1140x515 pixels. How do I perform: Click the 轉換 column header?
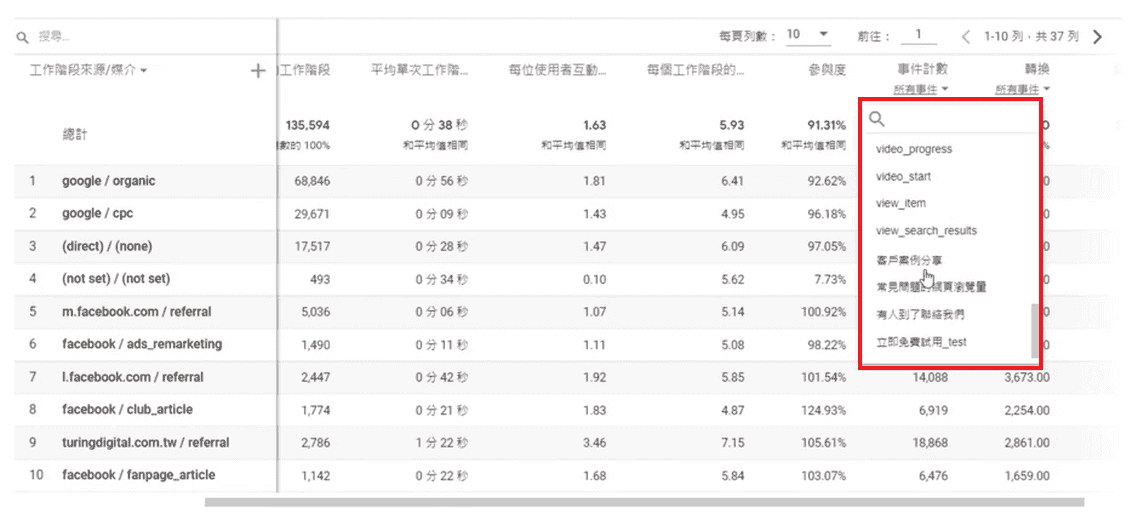[1037, 71]
